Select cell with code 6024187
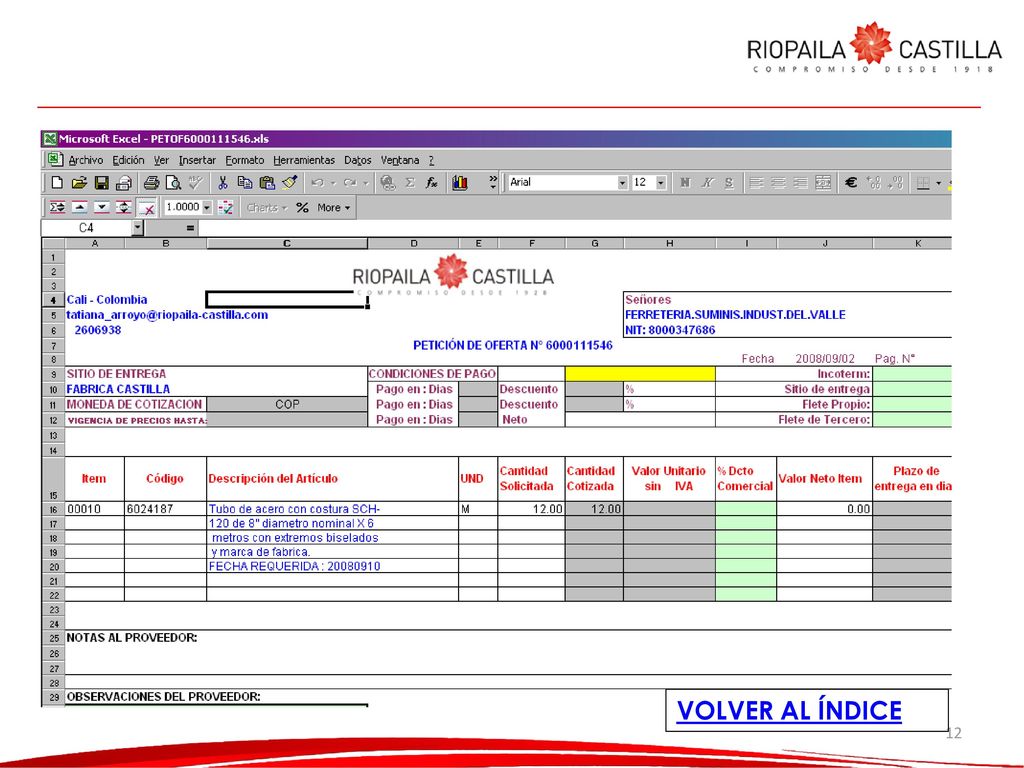The width and height of the screenshot is (1024, 768). point(165,509)
